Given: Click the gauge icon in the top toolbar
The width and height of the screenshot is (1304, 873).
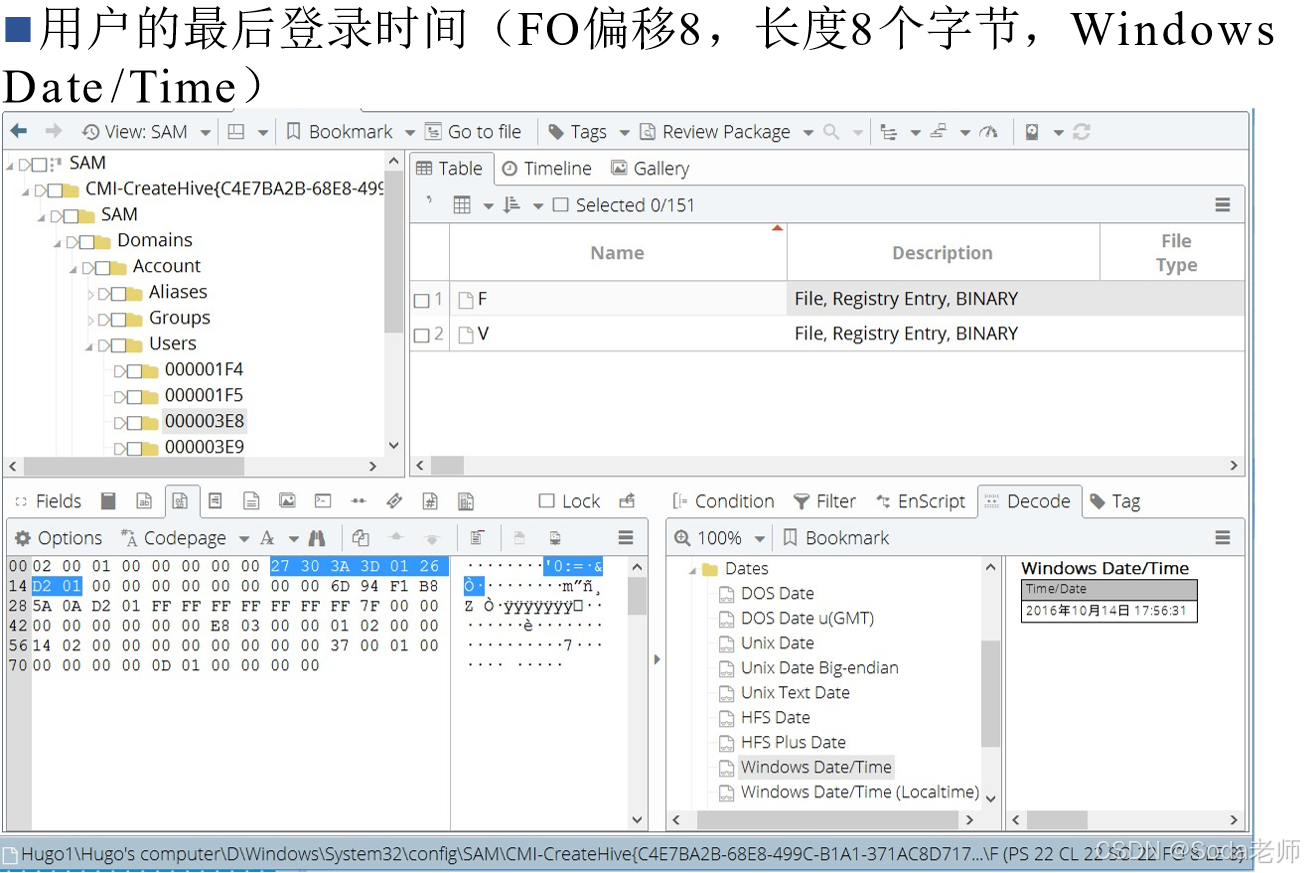Looking at the screenshot, I should [x=989, y=132].
